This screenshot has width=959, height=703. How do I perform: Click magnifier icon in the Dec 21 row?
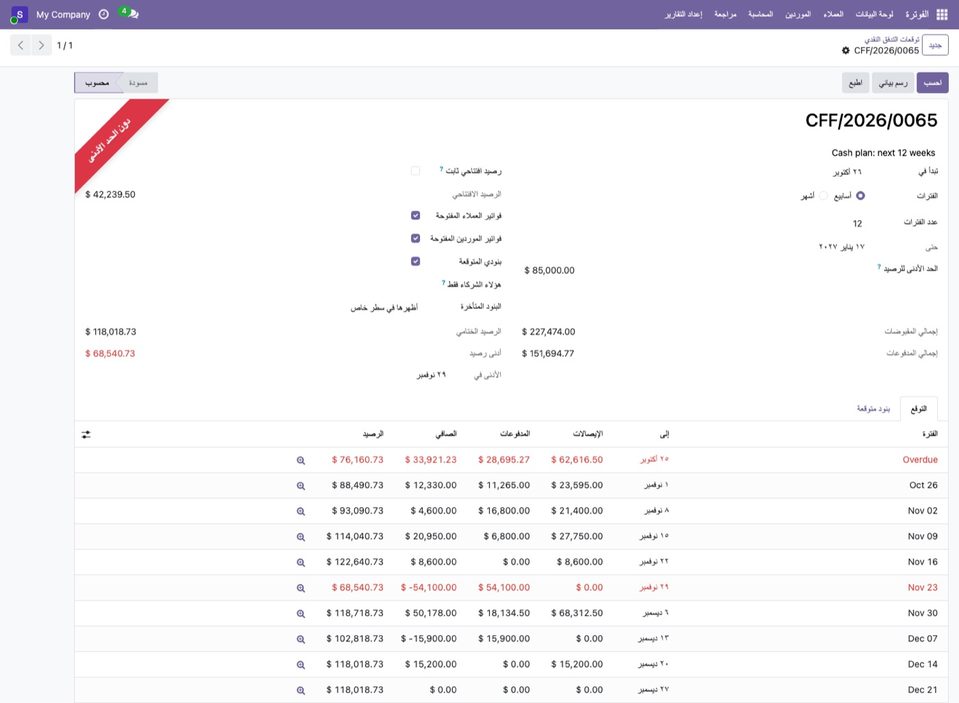pyautogui.click(x=300, y=690)
